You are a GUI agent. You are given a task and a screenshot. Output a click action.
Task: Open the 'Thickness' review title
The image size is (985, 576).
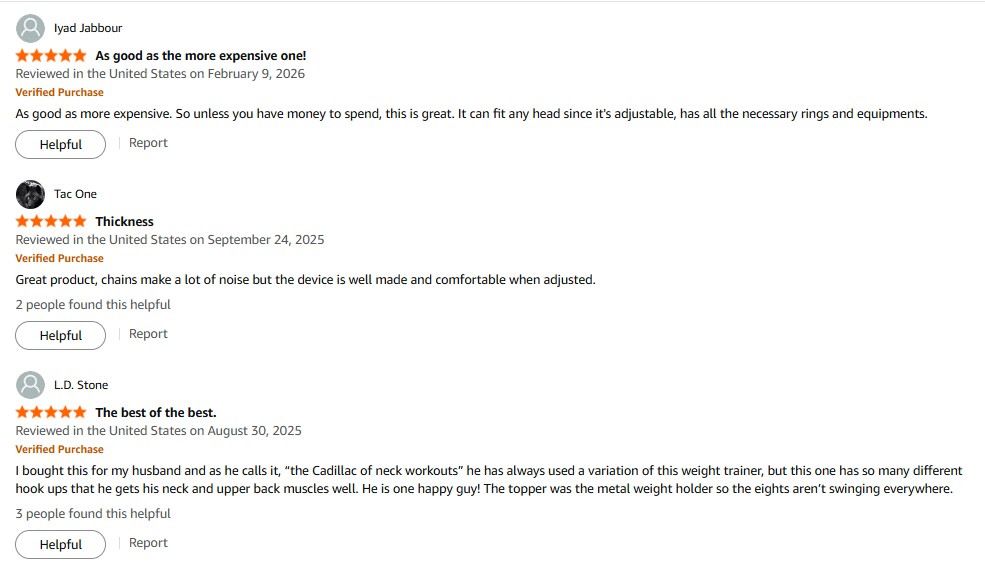click(124, 221)
